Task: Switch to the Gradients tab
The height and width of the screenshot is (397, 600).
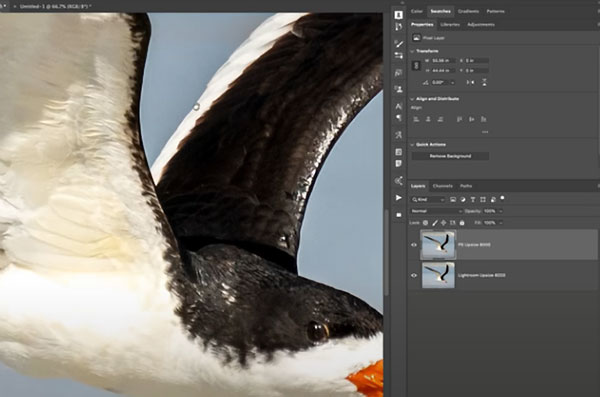Action: [468, 11]
